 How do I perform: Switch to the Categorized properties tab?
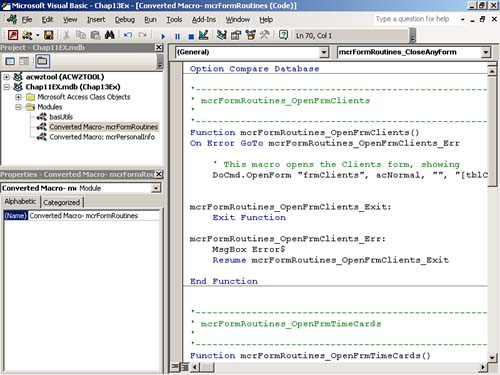[62, 202]
